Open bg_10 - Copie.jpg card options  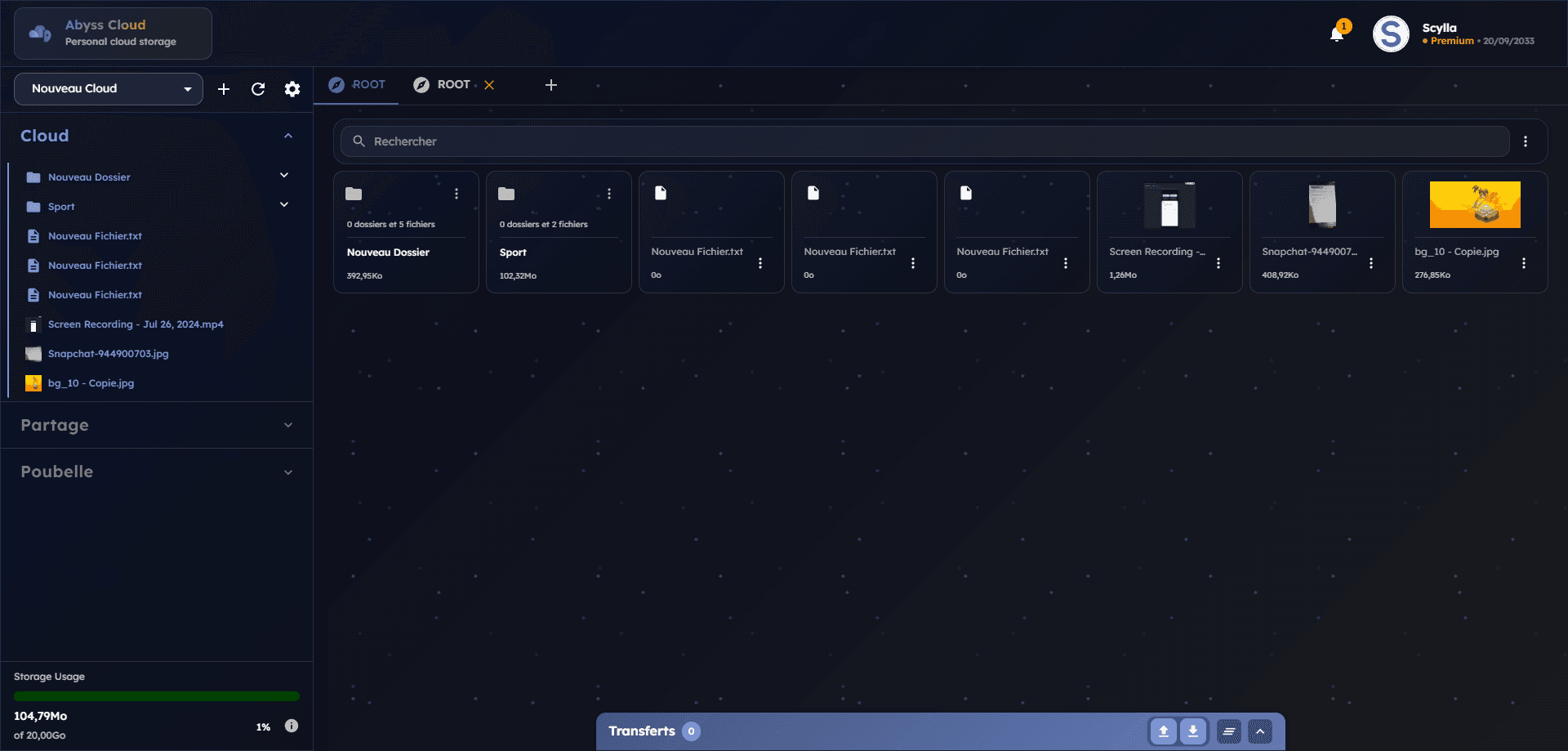(1524, 263)
